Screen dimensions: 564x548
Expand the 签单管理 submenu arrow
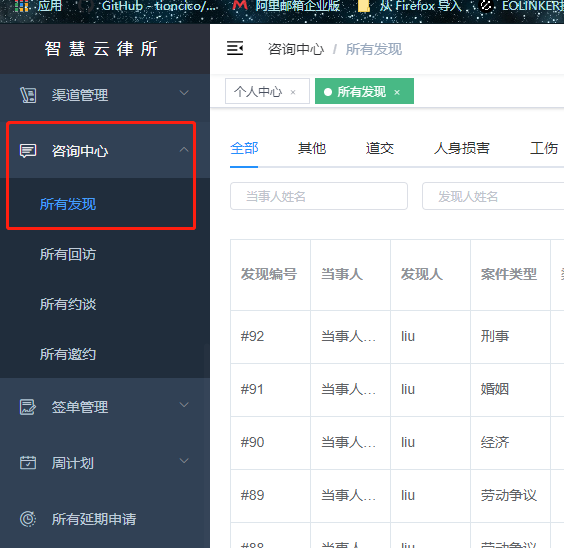point(184,405)
